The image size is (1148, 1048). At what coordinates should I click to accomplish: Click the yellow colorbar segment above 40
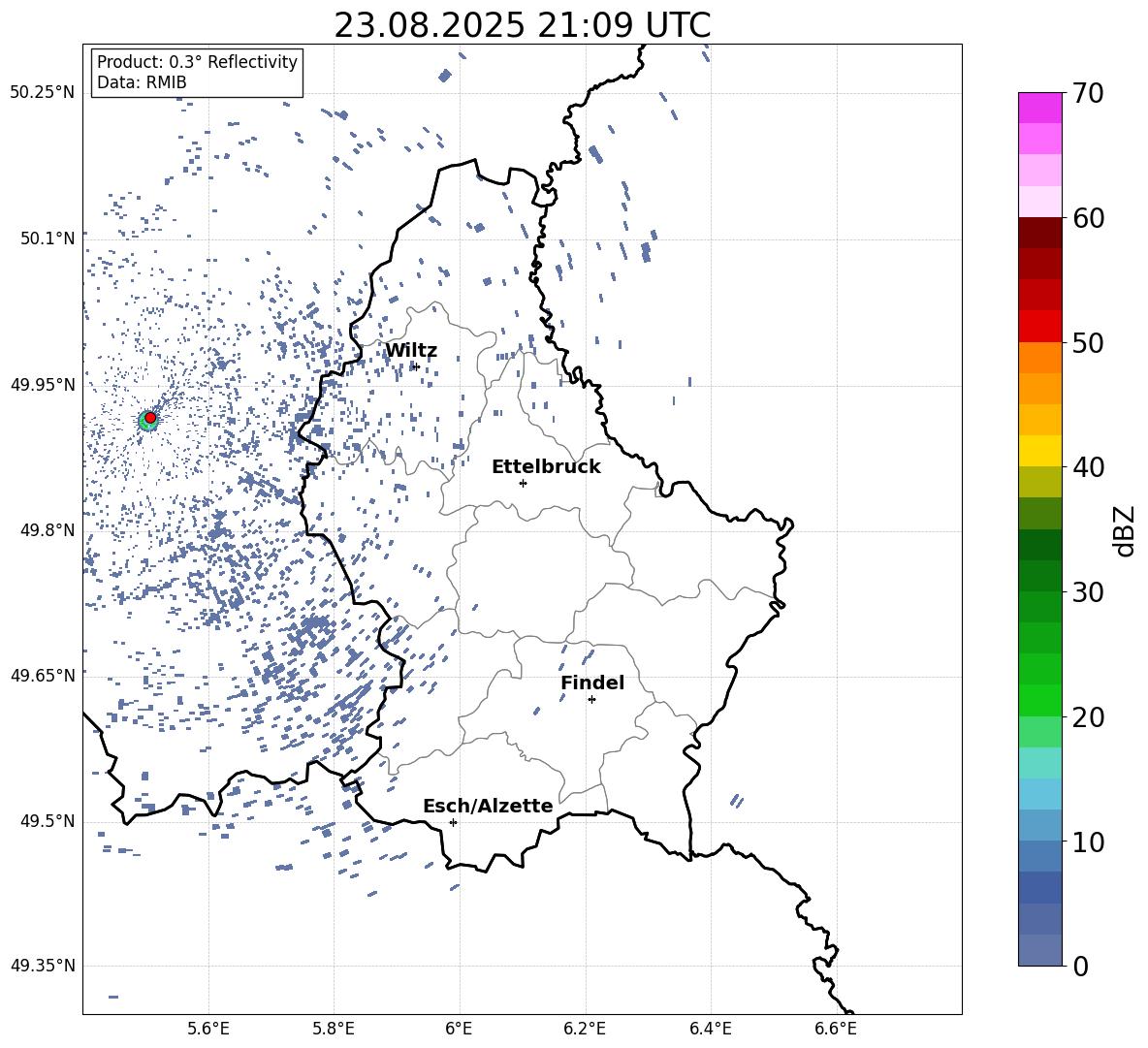tap(1039, 451)
